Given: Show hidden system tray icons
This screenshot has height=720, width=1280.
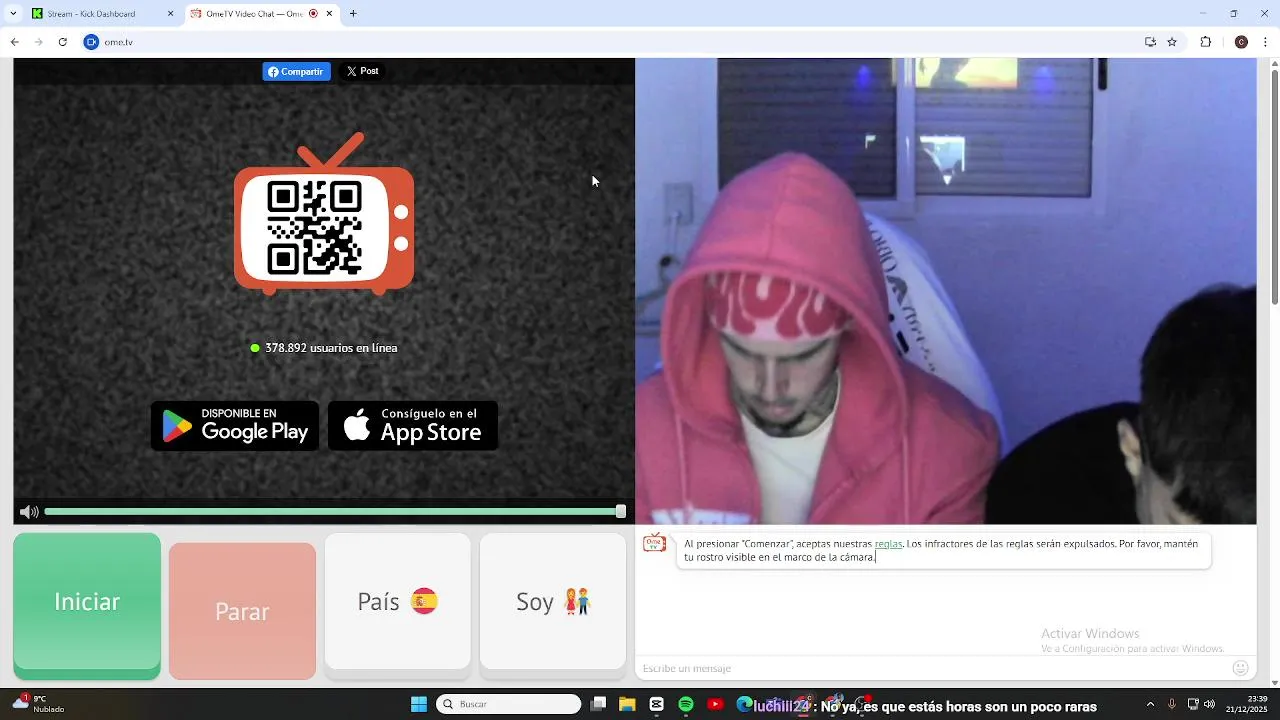Looking at the screenshot, I should click(1150, 704).
